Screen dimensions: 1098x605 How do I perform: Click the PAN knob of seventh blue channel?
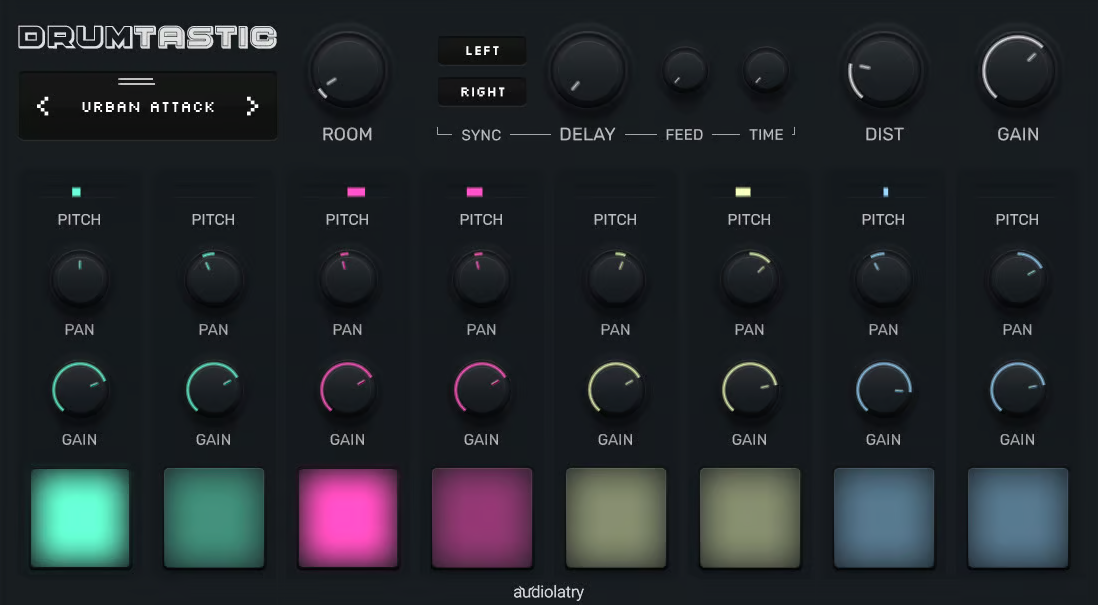[884, 279]
